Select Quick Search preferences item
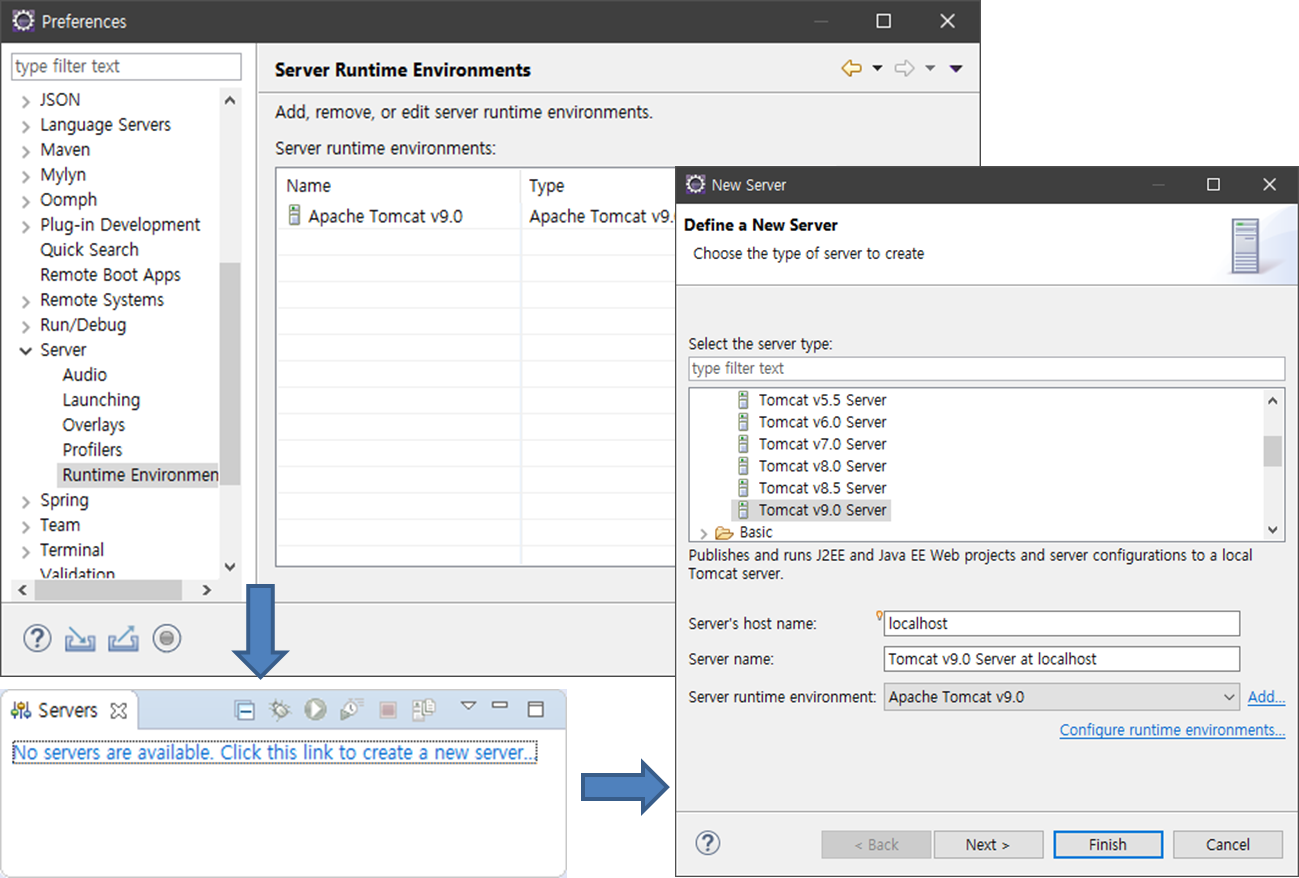This screenshot has height=878, width=1299. point(89,250)
